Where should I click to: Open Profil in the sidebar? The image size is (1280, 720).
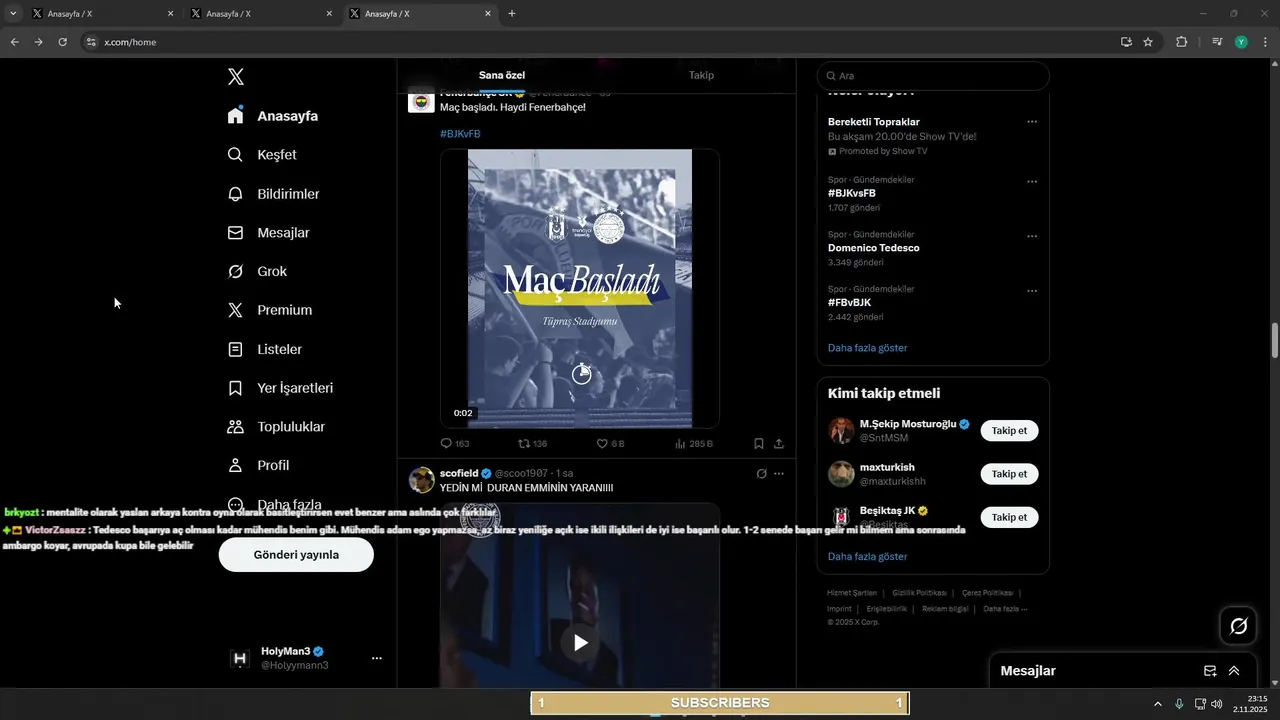click(258, 466)
